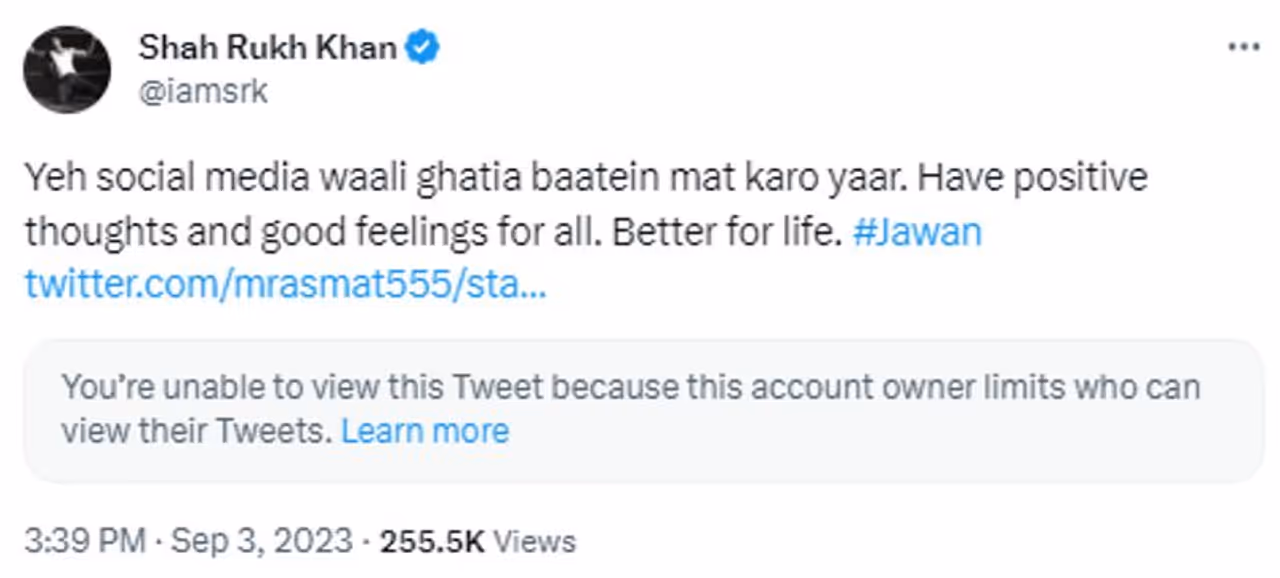Click the Views label beside the count
This screenshot has width=1280, height=578.
click(535, 541)
